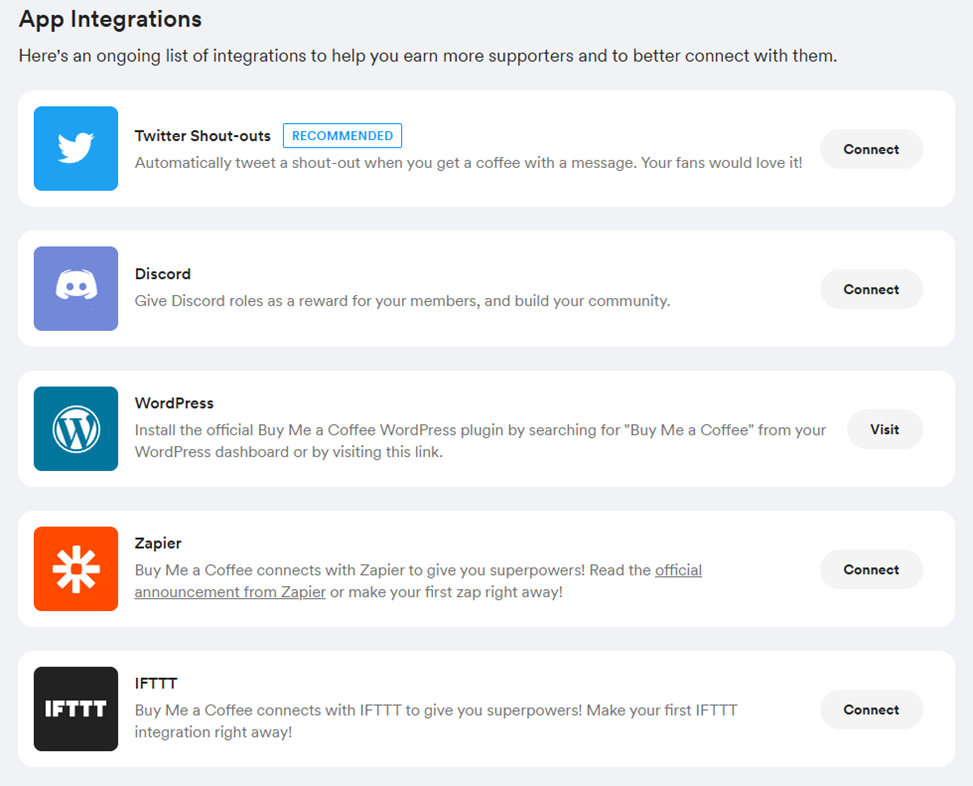
Task: Click the Discord logo icon
Action: pos(76,289)
